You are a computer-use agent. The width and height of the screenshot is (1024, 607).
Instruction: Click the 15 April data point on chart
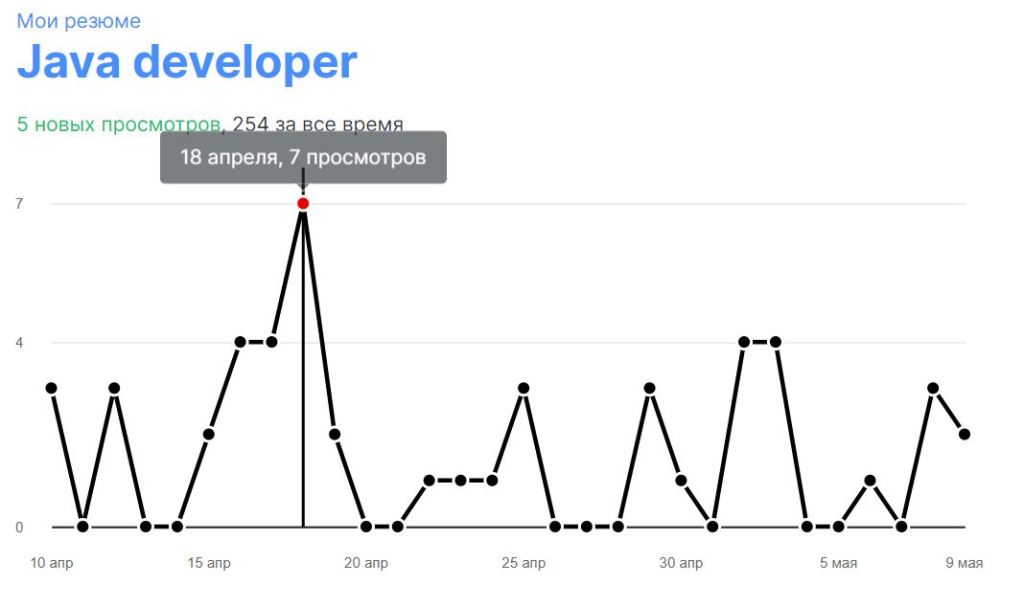coord(209,434)
